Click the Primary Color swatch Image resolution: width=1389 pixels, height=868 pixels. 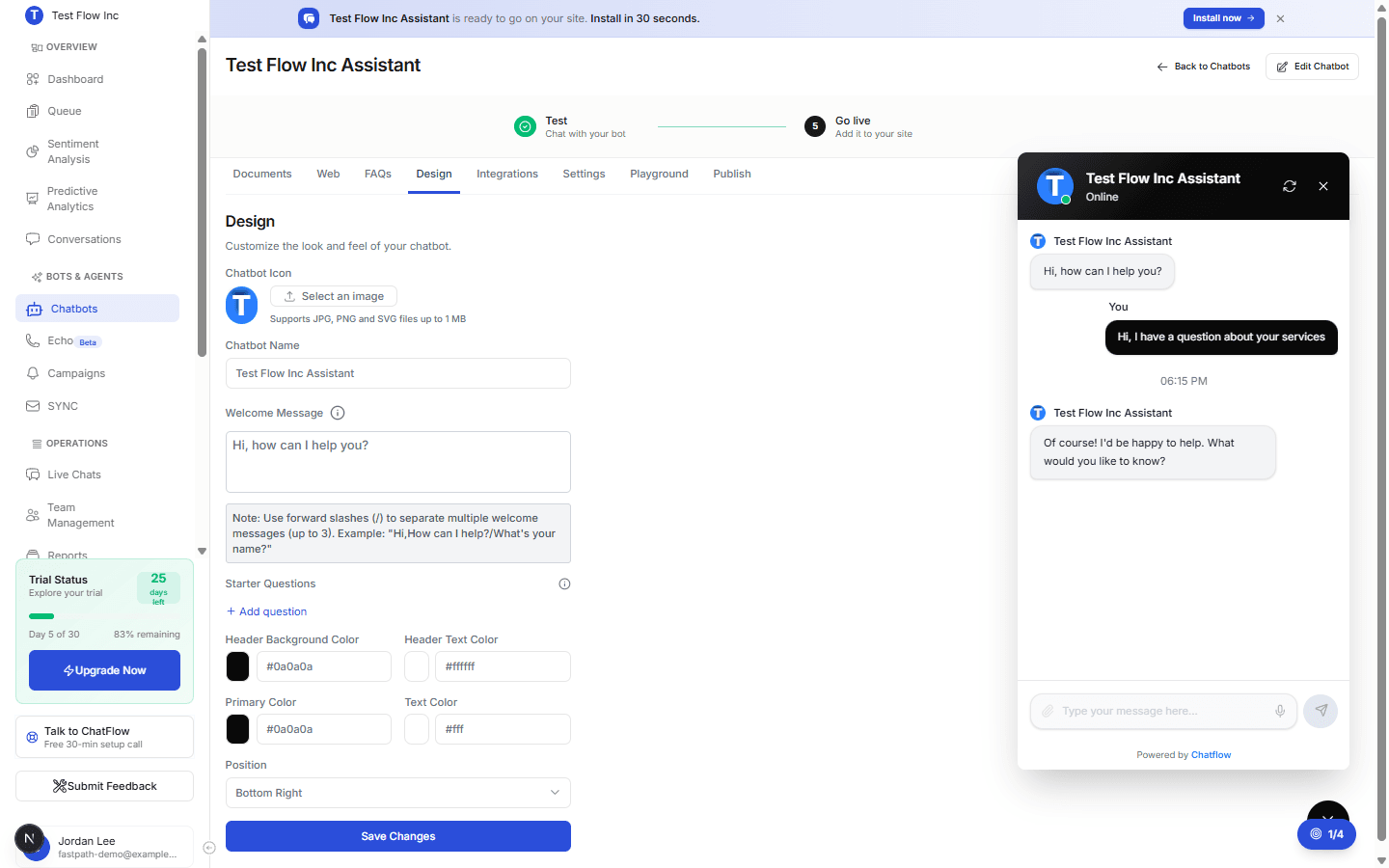click(237, 729)
